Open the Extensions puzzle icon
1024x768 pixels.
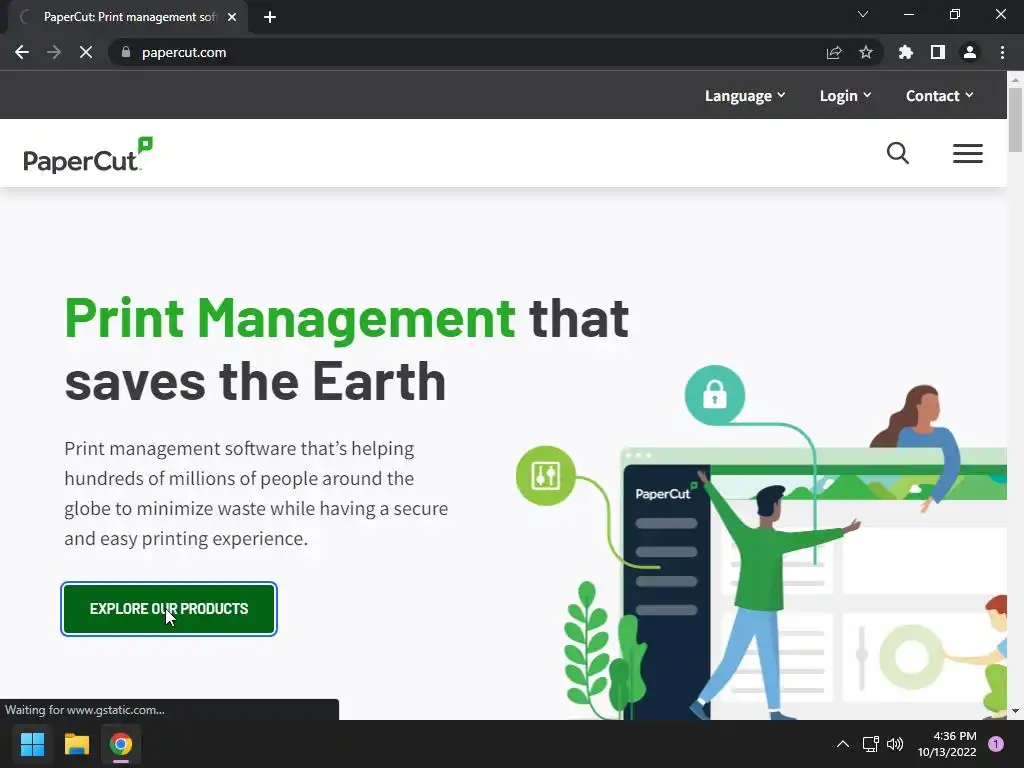[x=905, y=52]
